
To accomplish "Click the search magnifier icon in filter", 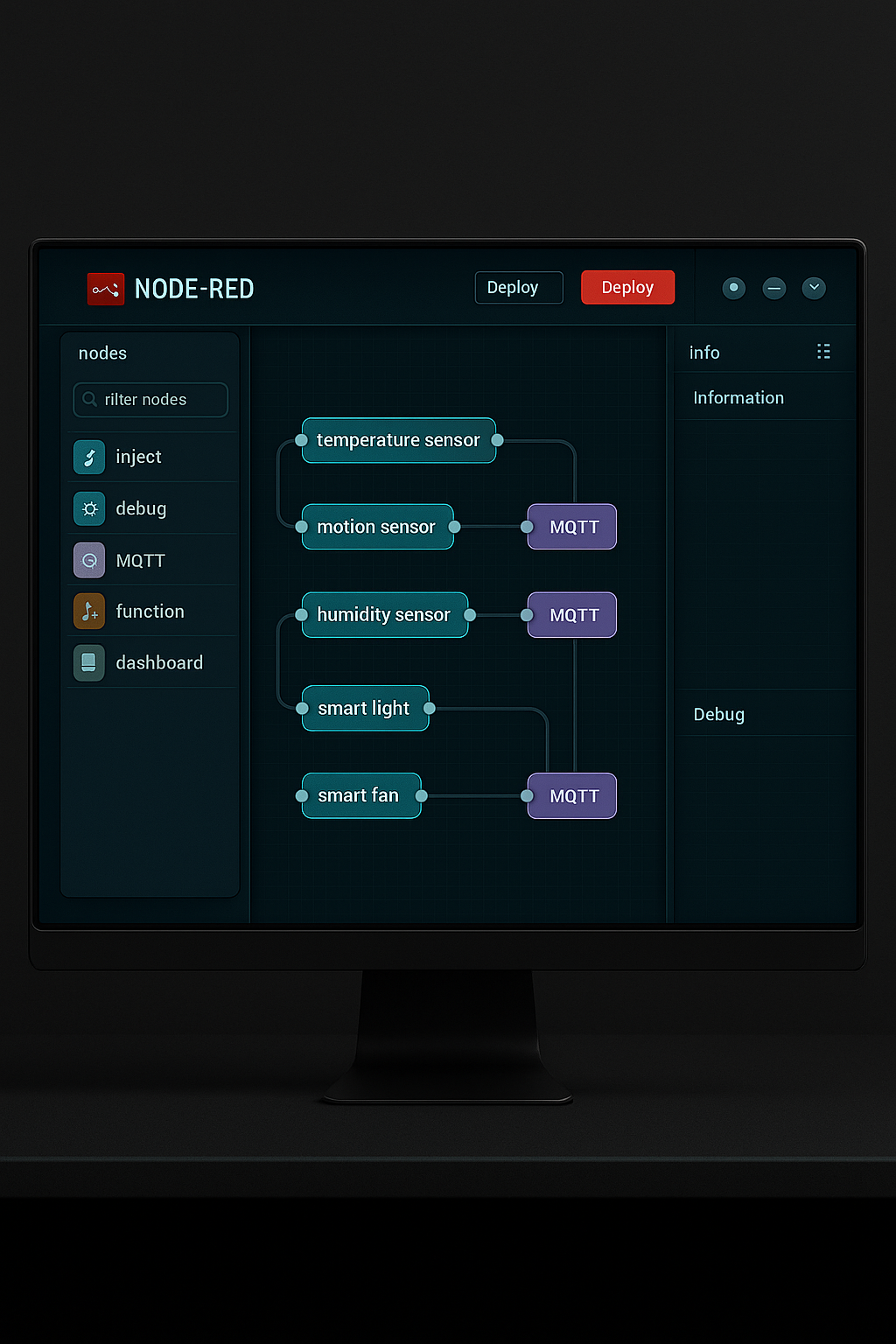I will 89,400.
